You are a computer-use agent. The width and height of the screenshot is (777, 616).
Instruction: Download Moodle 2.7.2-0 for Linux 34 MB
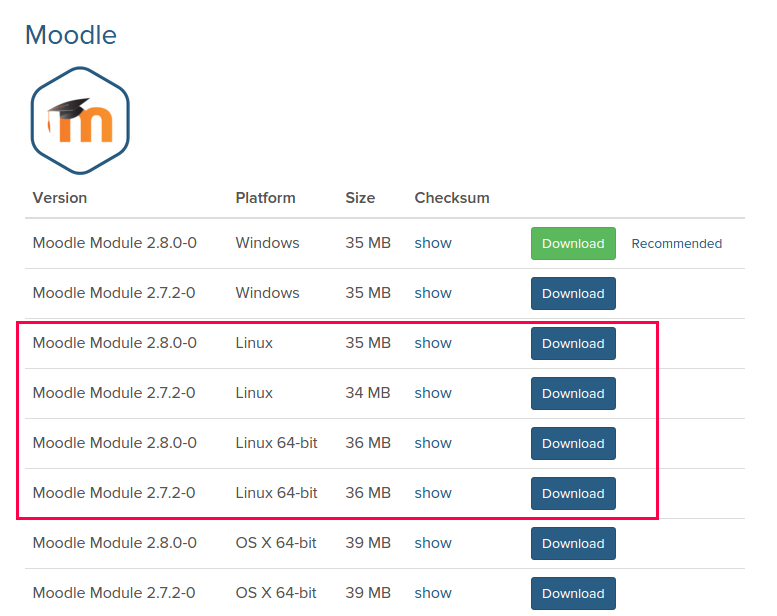[573, 393]
